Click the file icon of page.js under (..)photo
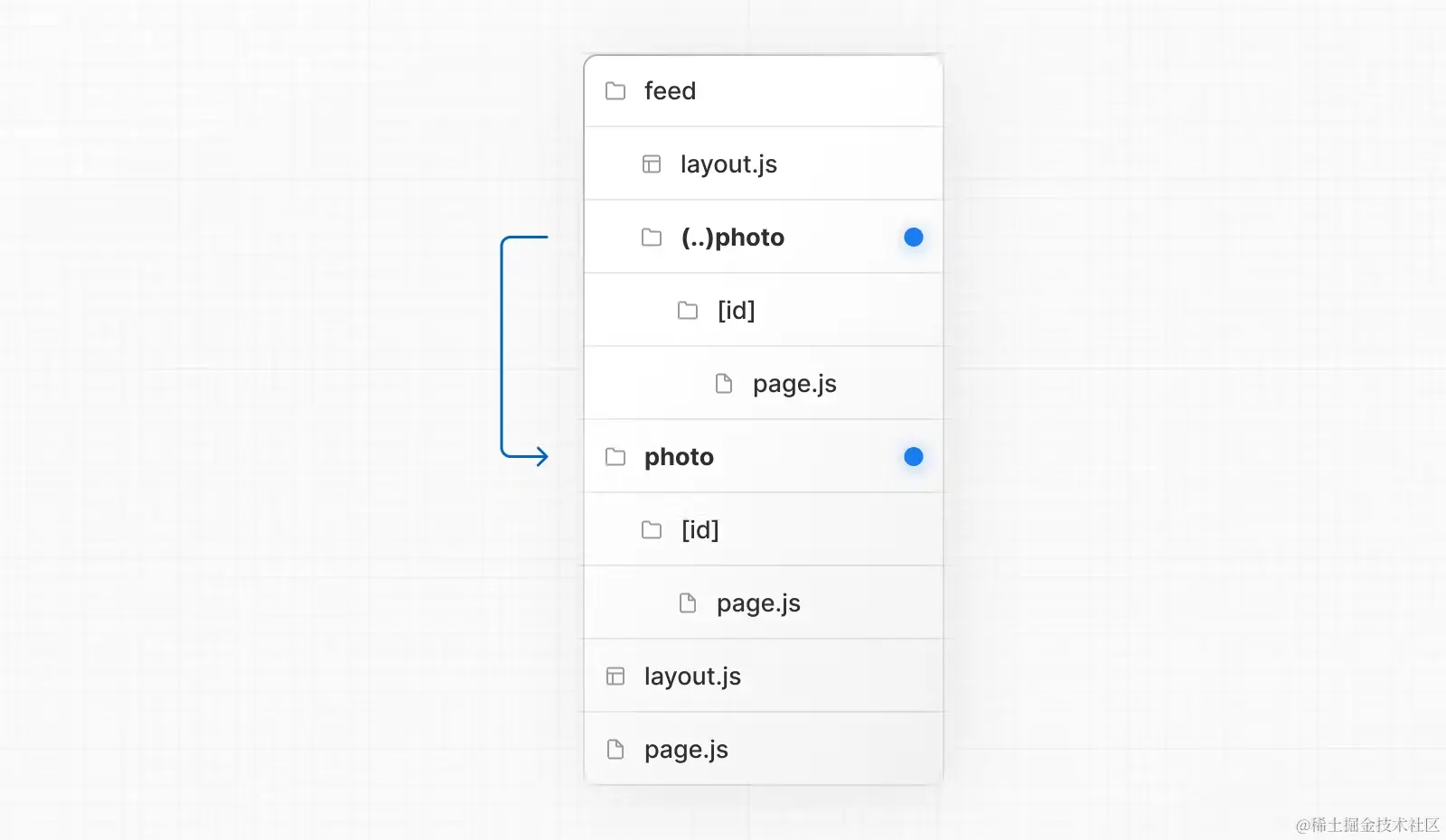The width and height of the screenshot is (1446, 840). click(724, 384)
